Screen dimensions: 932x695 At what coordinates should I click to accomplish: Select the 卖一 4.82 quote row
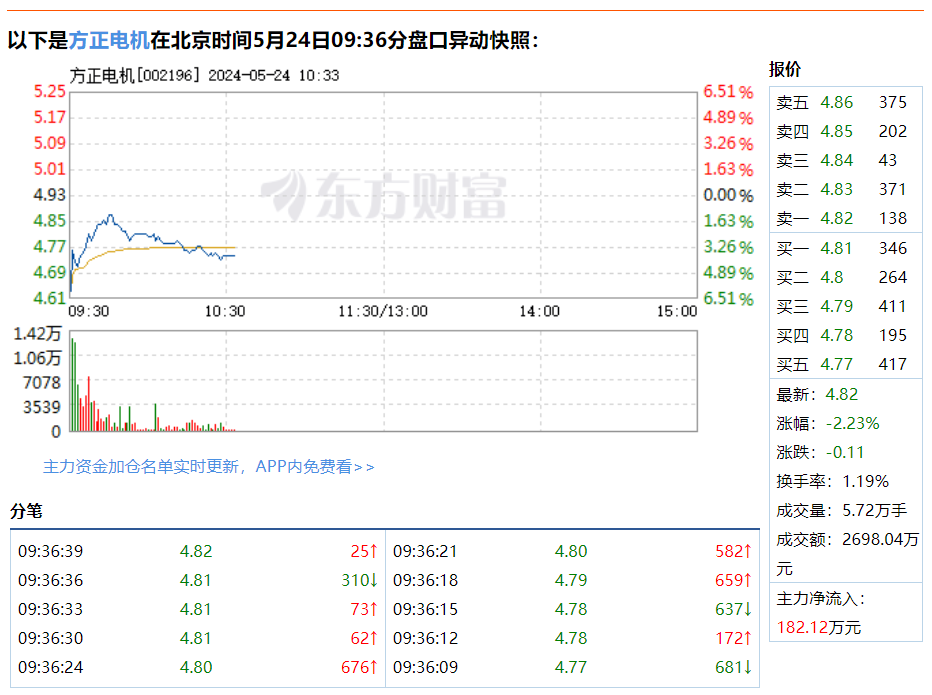tap(845, 219)
